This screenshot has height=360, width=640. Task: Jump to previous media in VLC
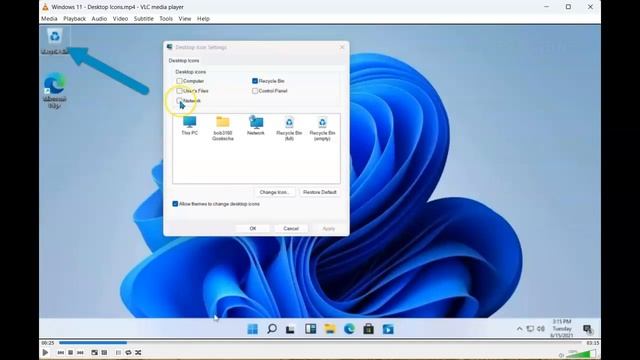tap(61, 353)
